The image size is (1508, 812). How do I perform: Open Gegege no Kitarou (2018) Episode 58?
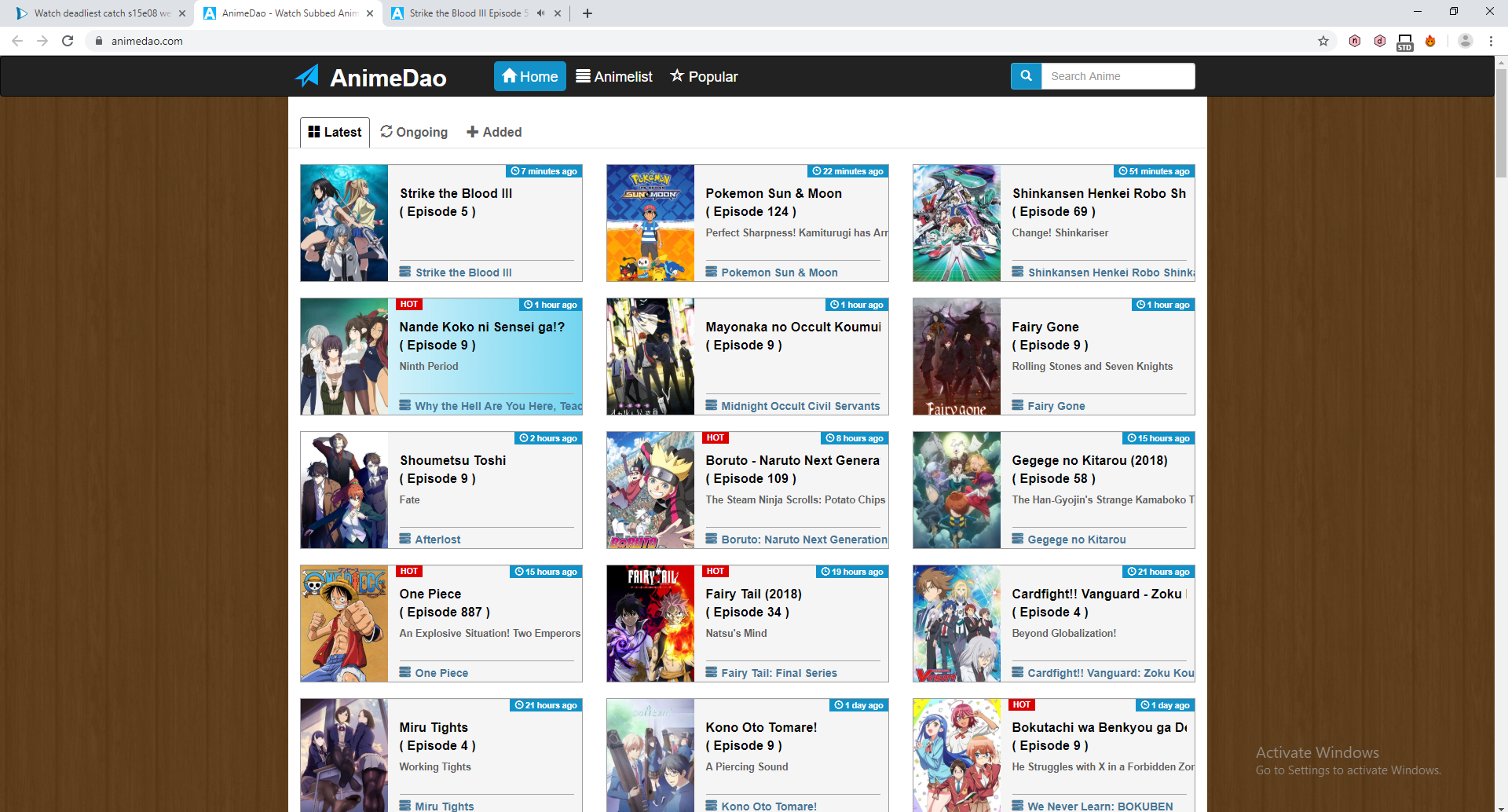point(1089,469)
